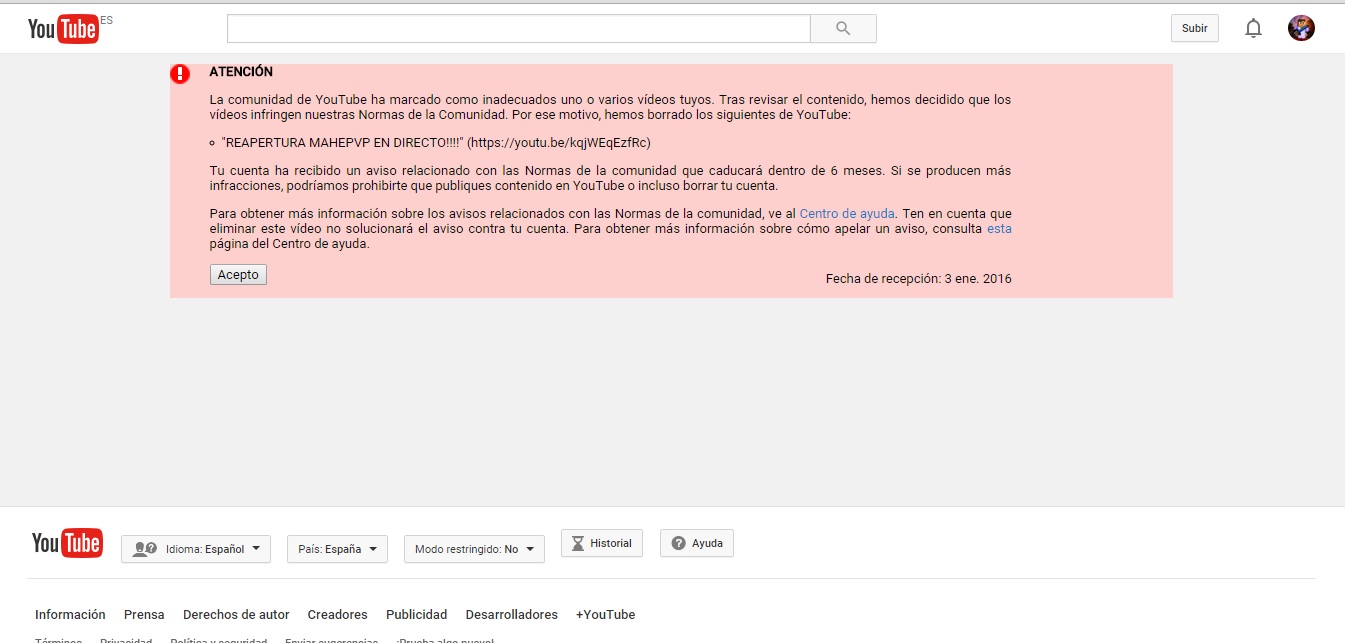Click the Fecha de recepción: 3 ene. 2016 text
This screenshot has height=643, width=1345.
pos(919,279)
